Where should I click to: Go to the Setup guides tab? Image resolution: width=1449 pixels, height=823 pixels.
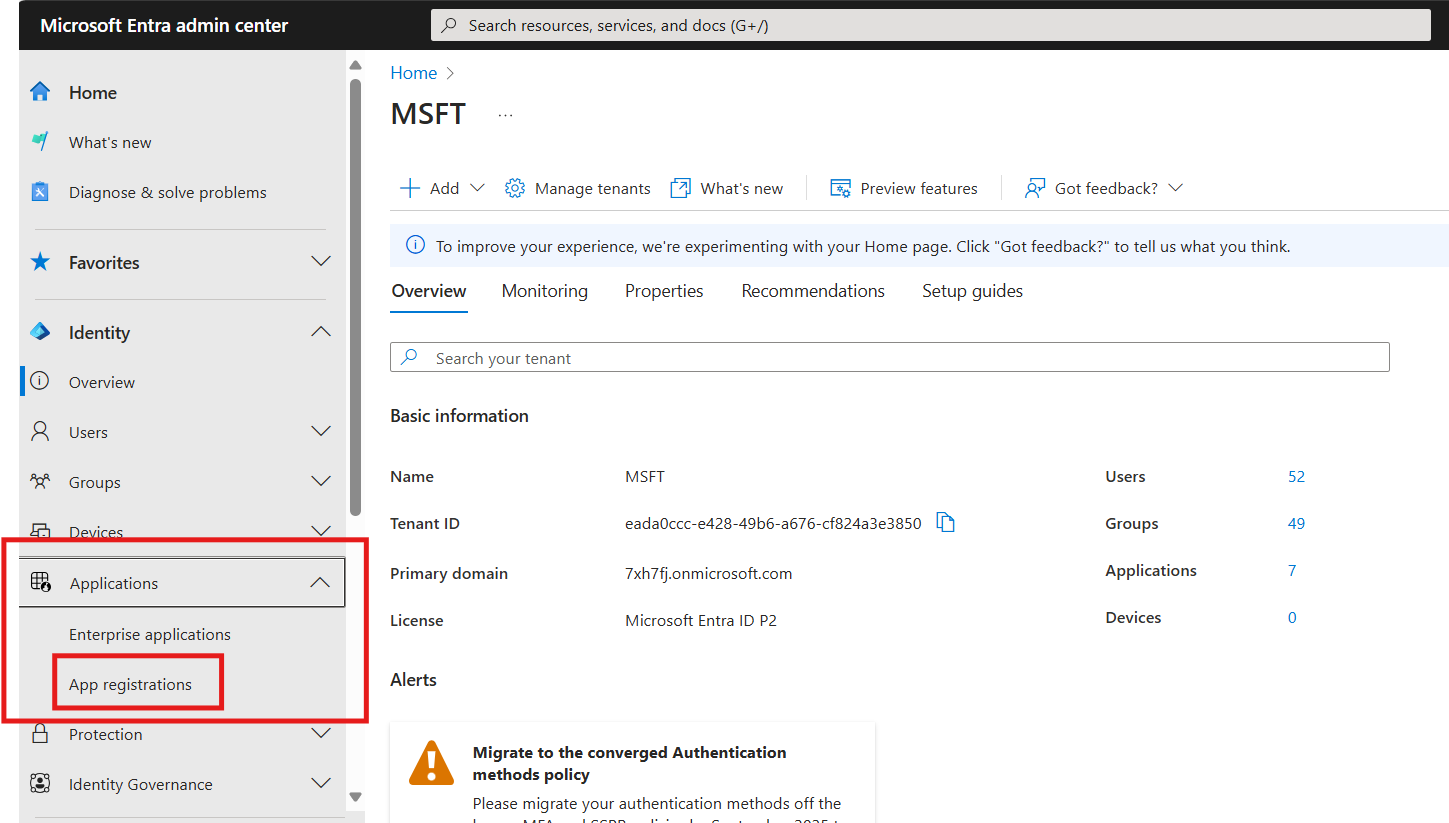972,291
